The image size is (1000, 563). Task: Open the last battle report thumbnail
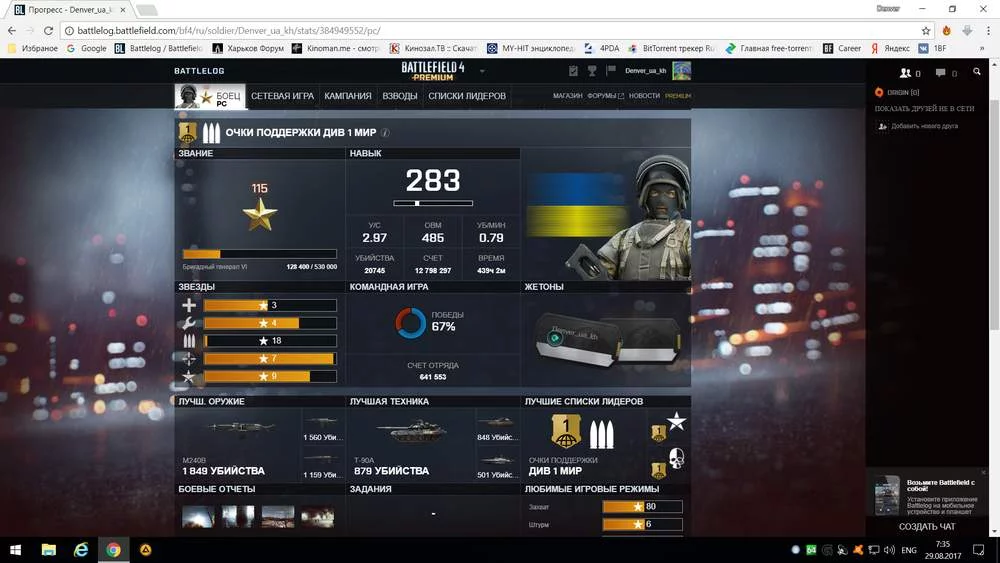pos(318,516)
